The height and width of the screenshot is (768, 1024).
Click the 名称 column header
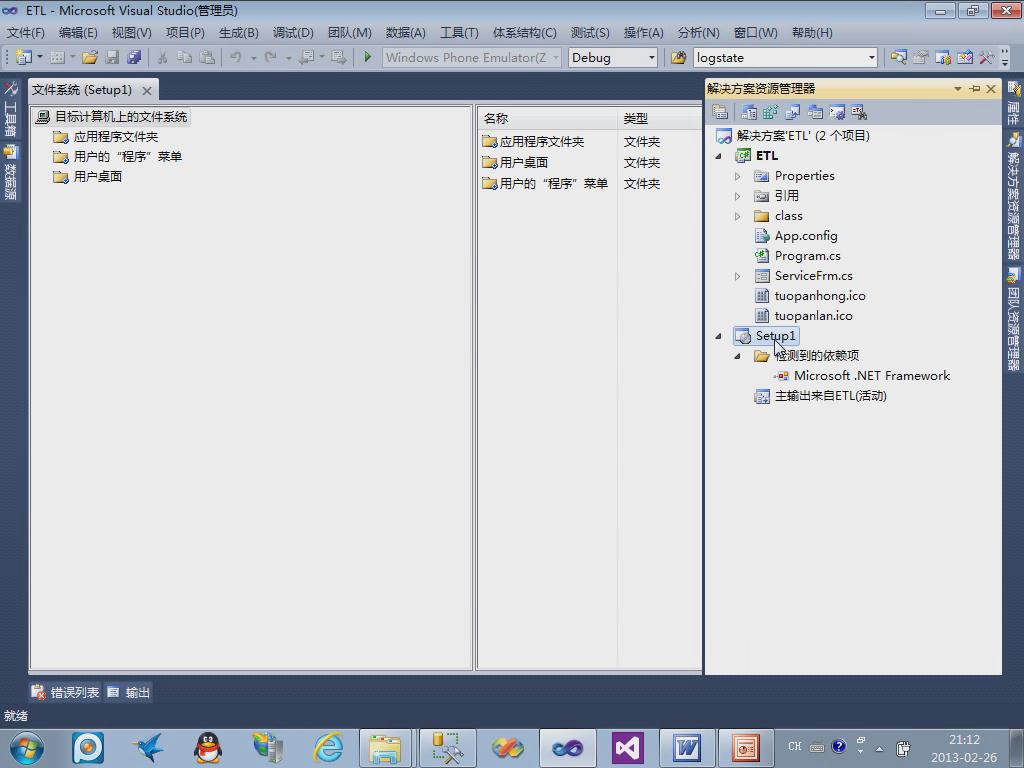pyautogui.click(x=547, y=119)
